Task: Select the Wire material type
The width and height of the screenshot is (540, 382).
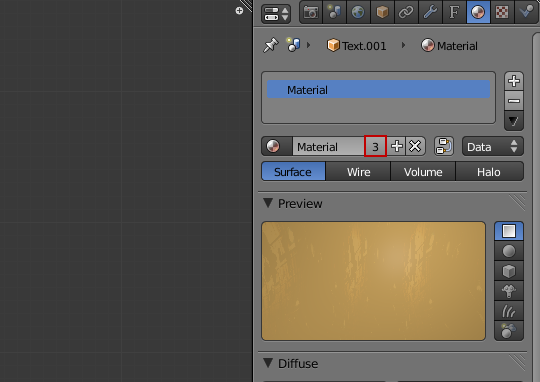Action: pyautogui.click(x=358, y=172)
